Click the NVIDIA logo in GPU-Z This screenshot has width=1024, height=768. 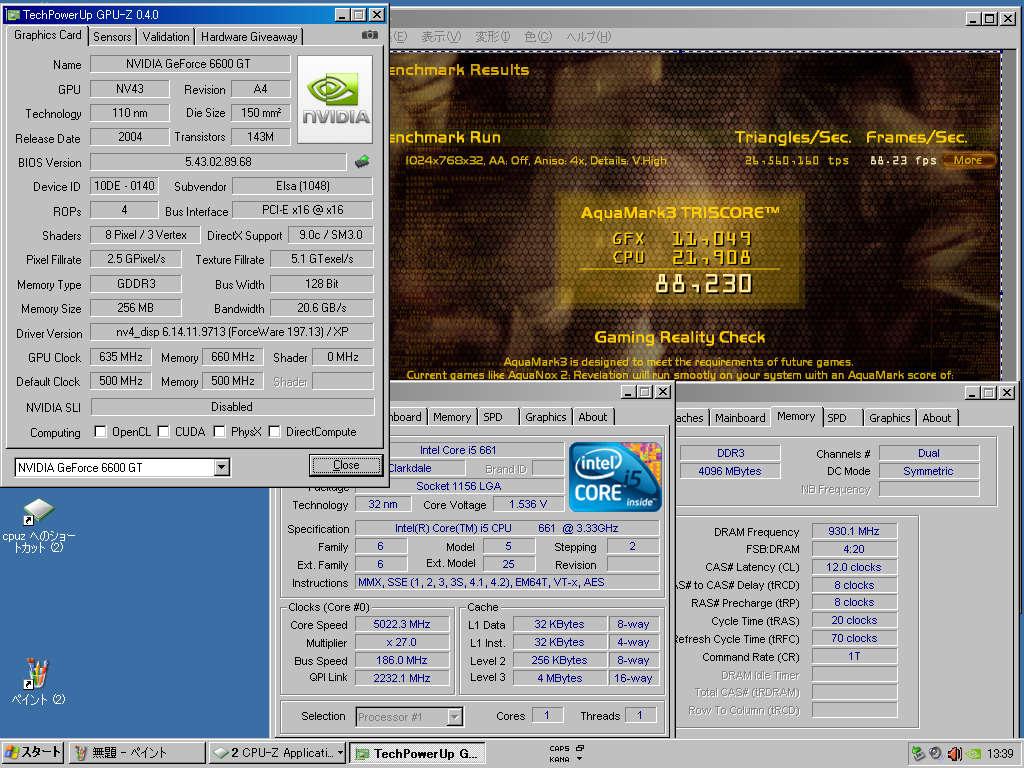coord(335,99)
